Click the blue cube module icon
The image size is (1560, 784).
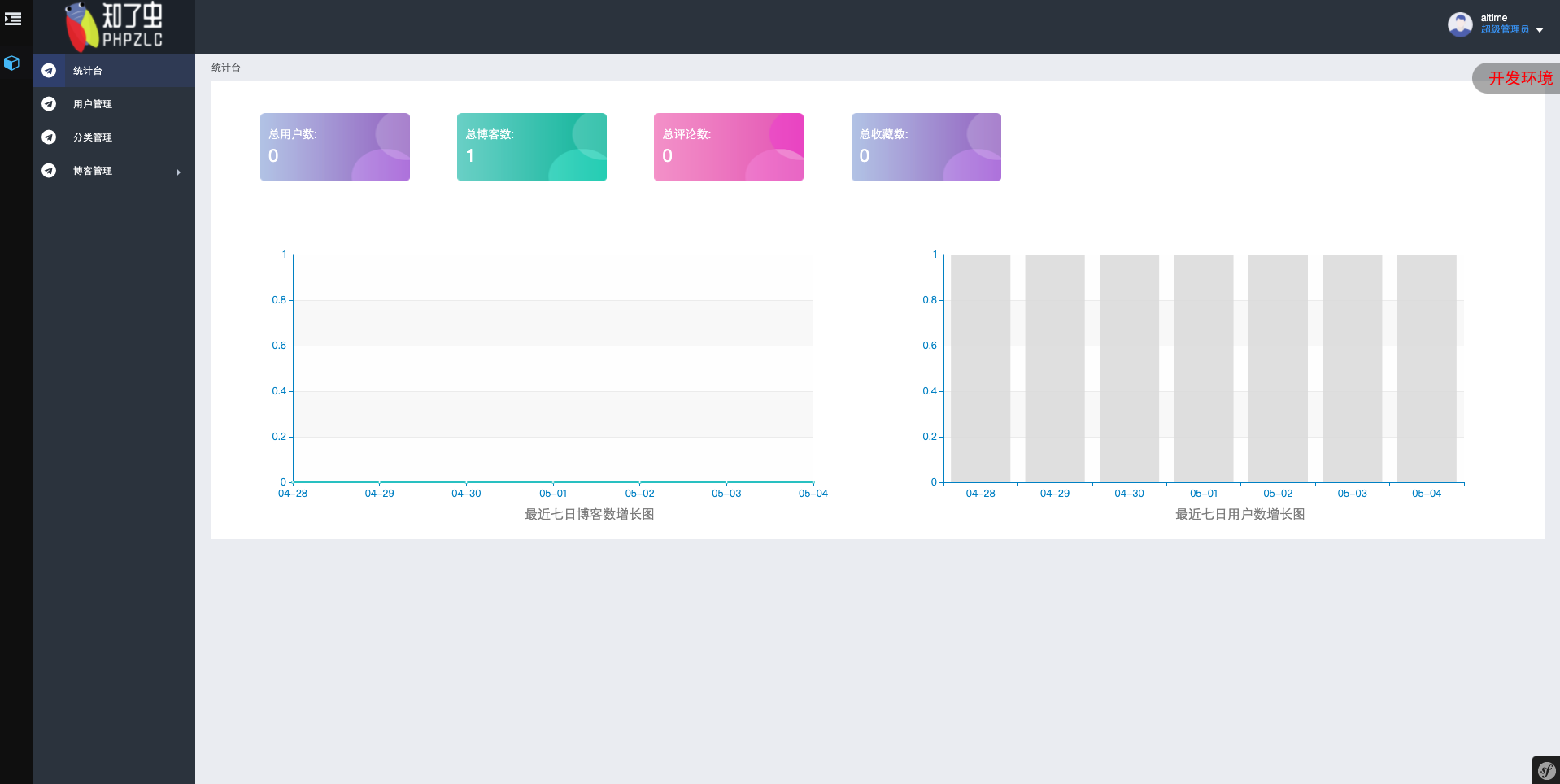11,63
